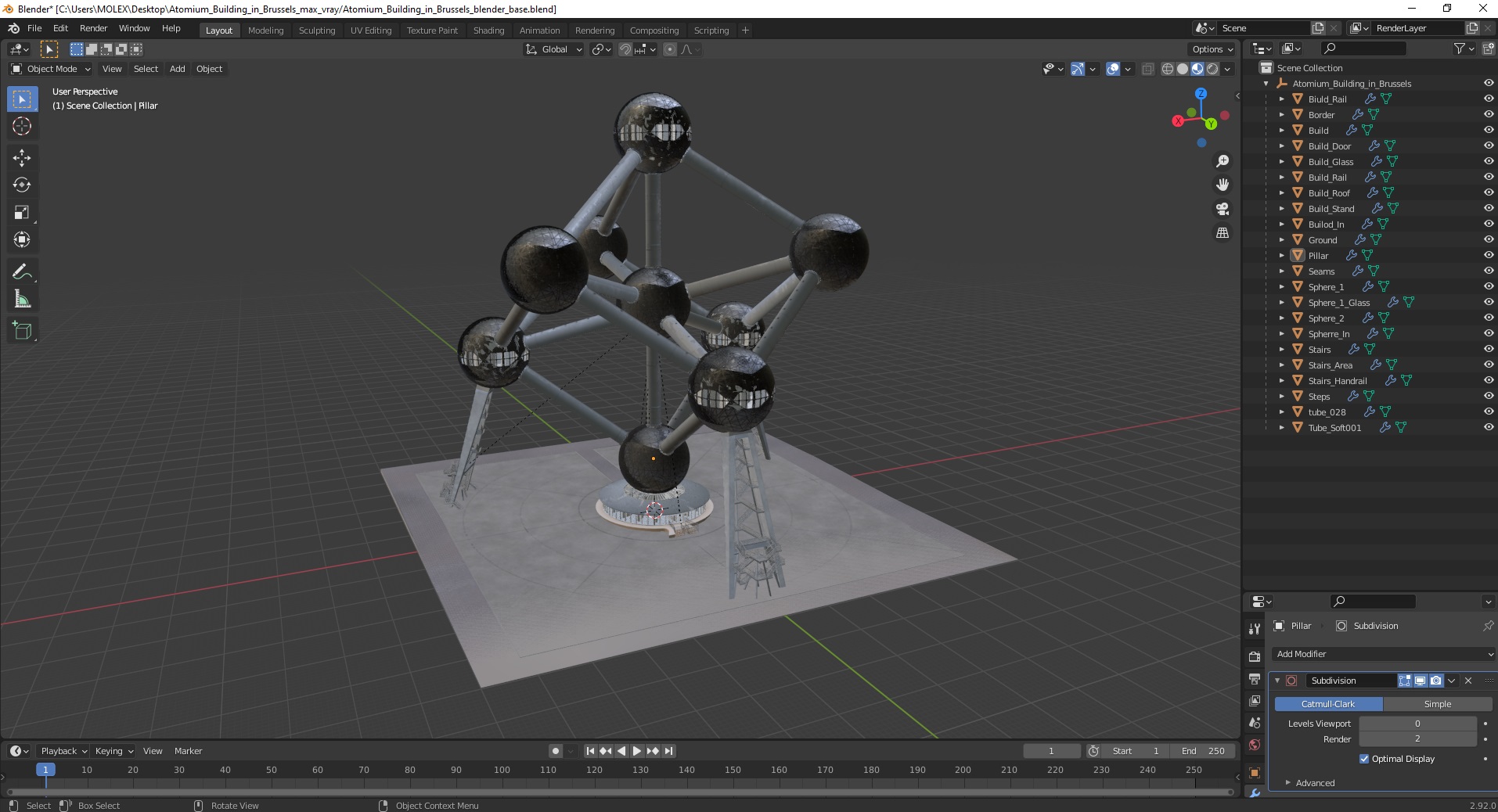Hide the Ground object in outliner
1498x812 pixels.
point(1489,239)
